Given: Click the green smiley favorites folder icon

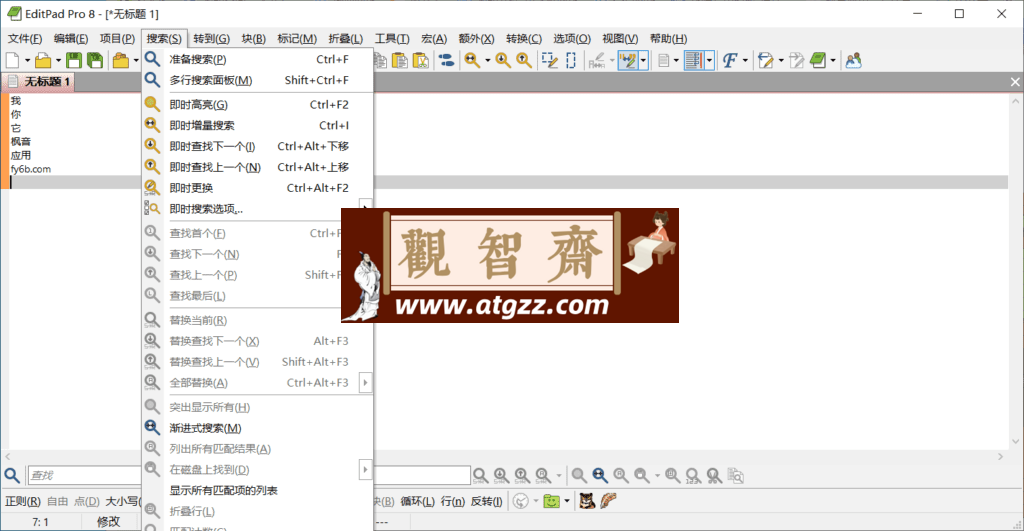Looking at the screenshot, I should [x=552, y=502].
